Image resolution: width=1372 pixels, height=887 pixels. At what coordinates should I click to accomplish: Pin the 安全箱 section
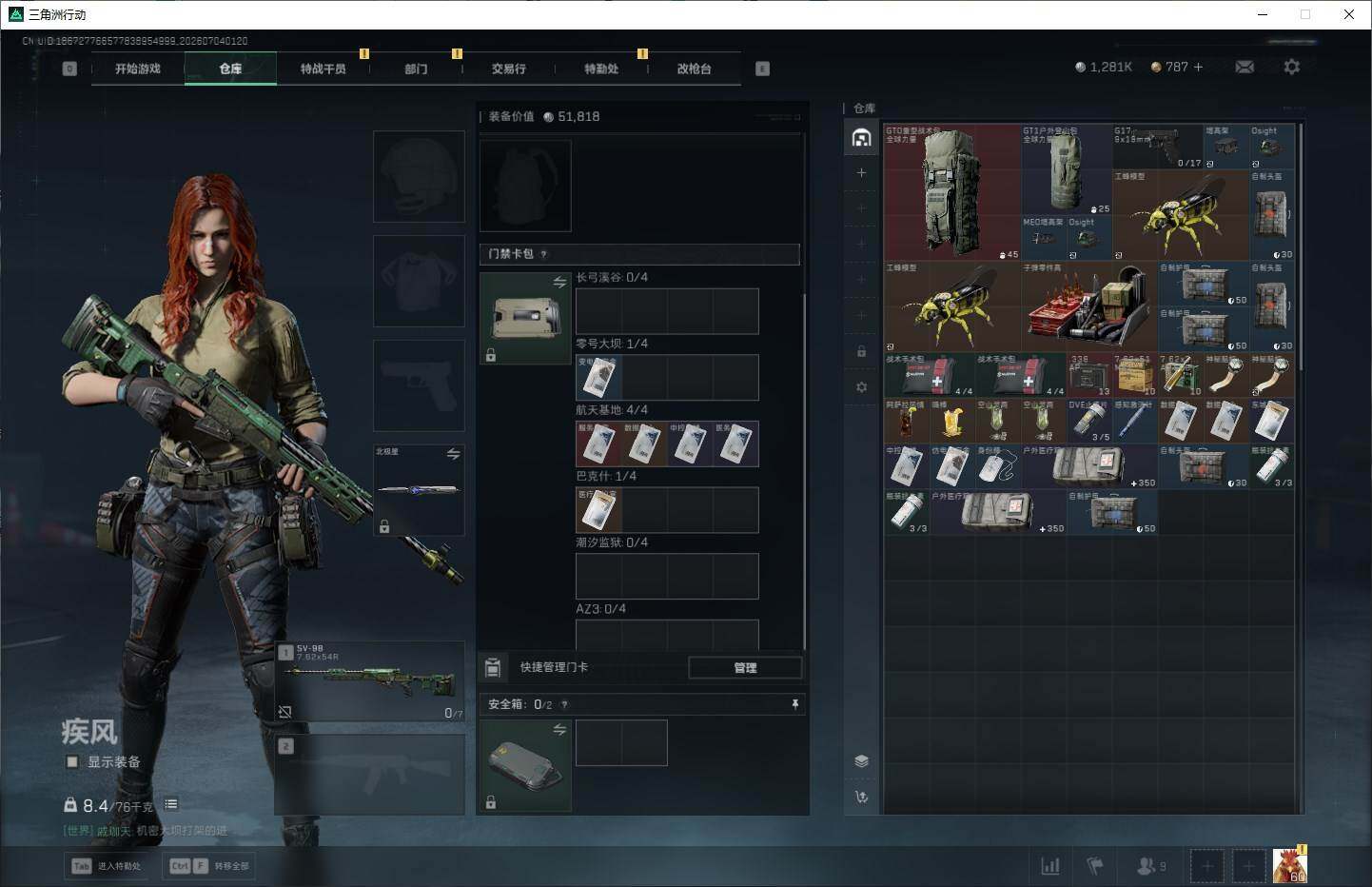pyautogui.click(x=795, y=704)
